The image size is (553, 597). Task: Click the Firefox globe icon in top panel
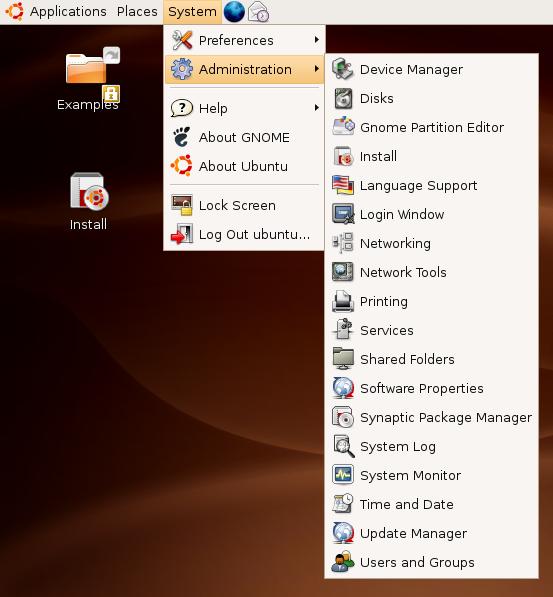click(234, 11)
